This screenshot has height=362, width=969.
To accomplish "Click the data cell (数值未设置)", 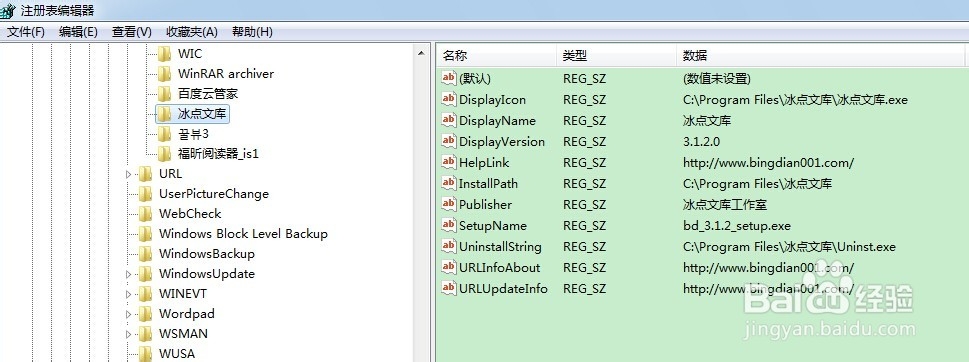I will click(x=717, y=78).
